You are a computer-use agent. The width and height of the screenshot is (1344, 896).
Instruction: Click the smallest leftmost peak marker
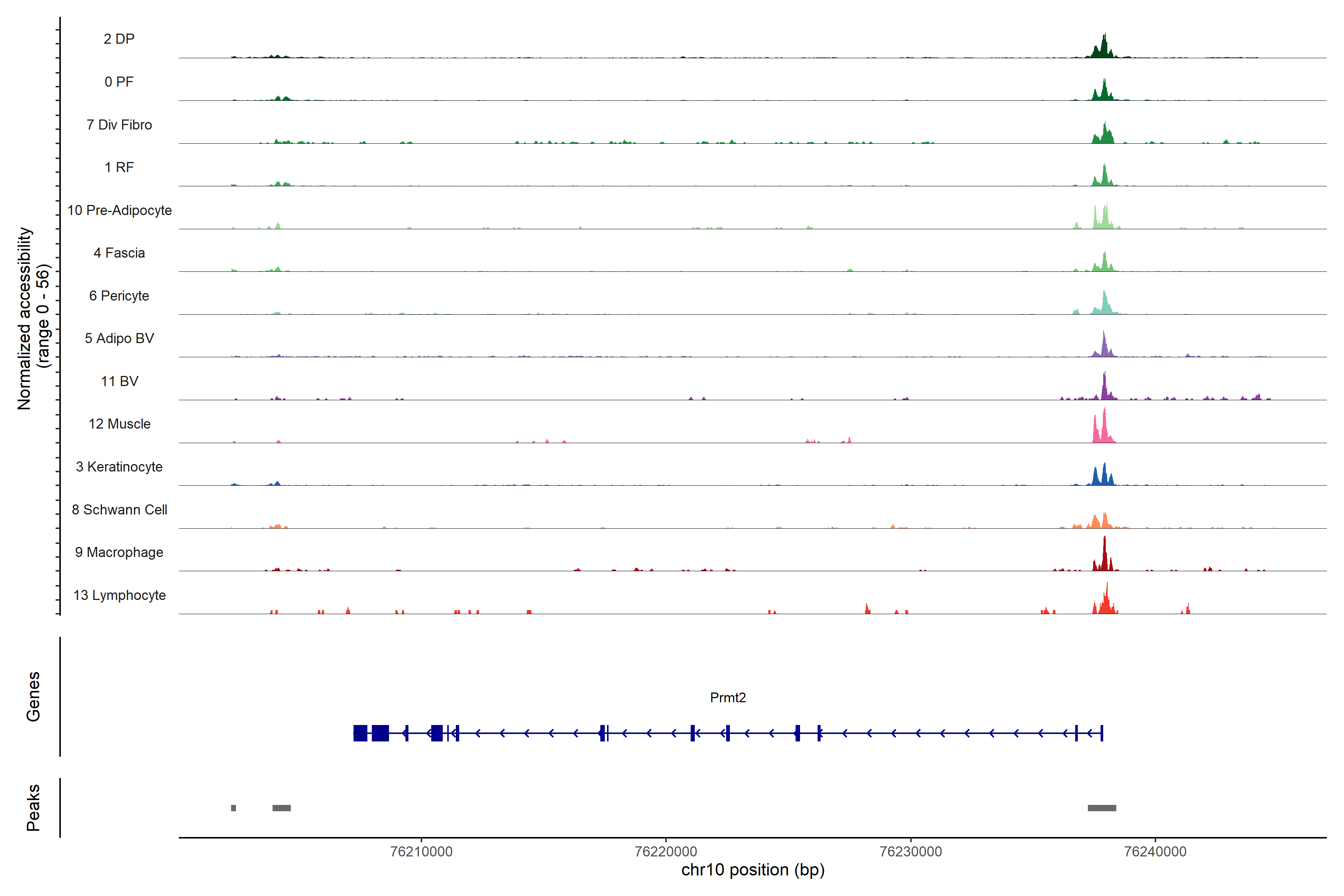coord(233,808)
